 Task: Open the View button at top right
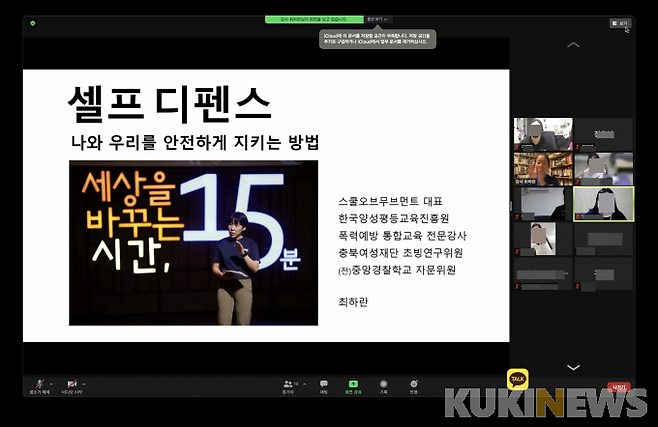[620, 23]
